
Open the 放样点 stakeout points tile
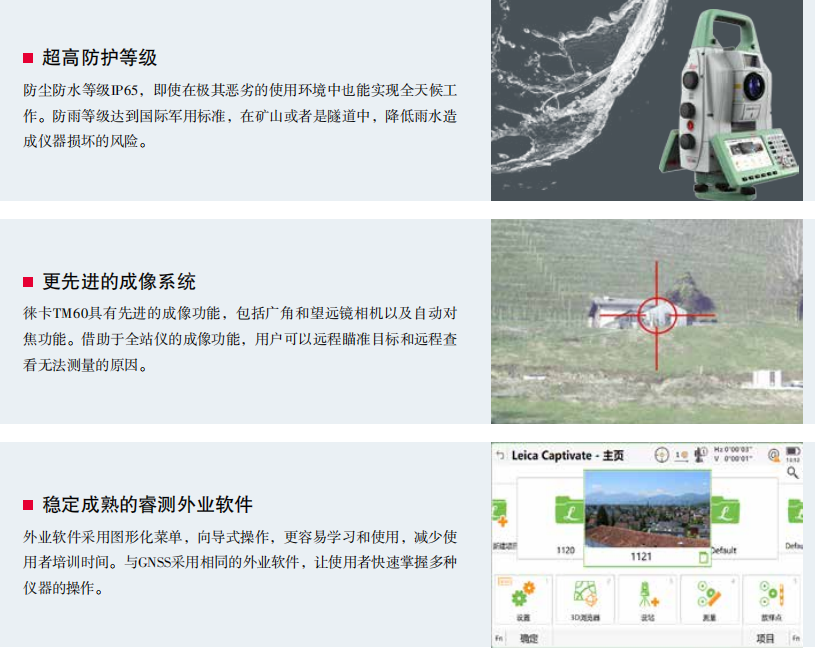point(769,601)
